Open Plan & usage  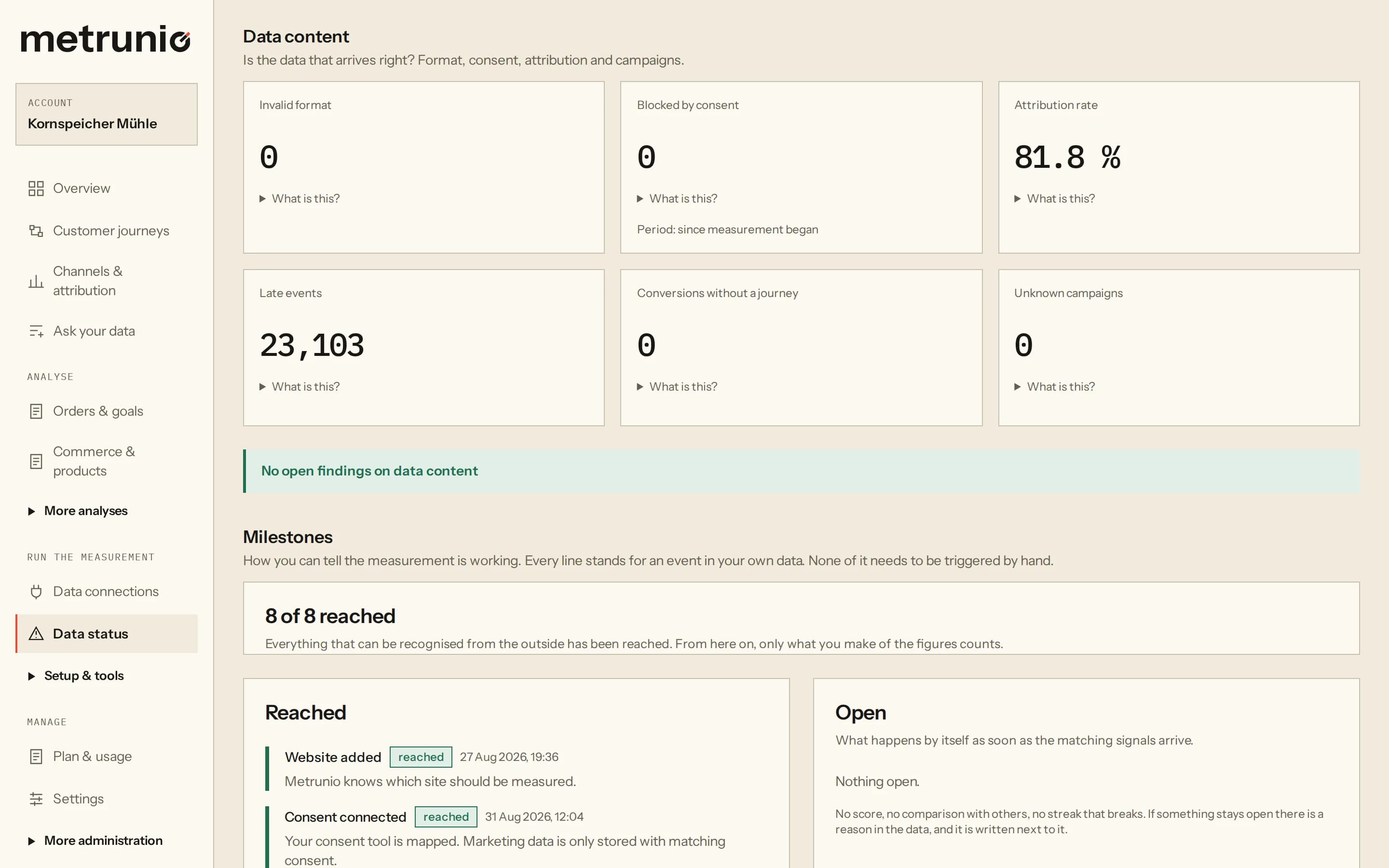click(107, 757)
